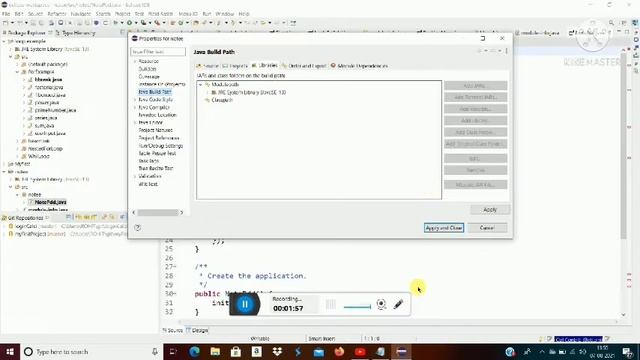
Task: Click the left arrow of the properties tree scrollbar
Action: [x=134, y=213]
